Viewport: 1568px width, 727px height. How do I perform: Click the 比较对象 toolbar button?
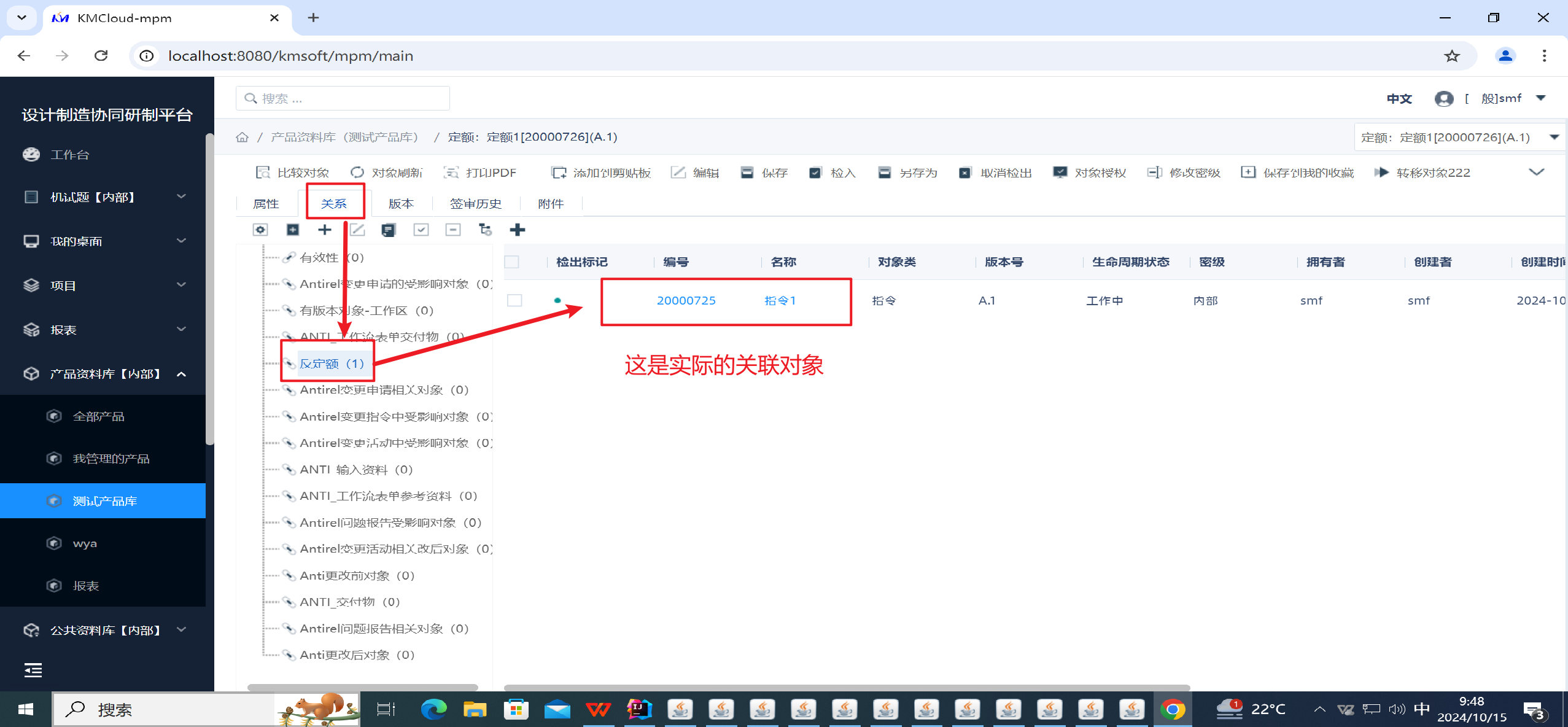point(293,173)
